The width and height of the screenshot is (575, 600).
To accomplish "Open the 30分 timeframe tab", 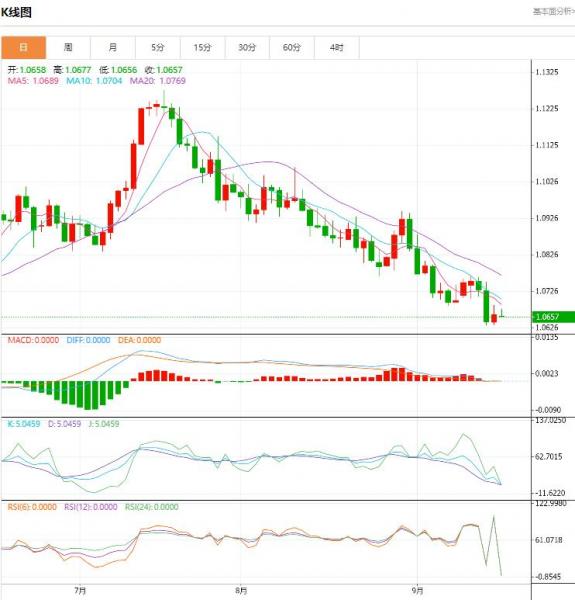I will tap(247, 47).
